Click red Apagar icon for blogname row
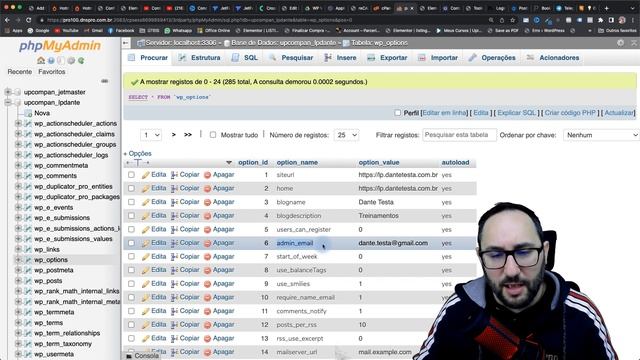The height and width of the screenshot is (360, 640). 207,202
